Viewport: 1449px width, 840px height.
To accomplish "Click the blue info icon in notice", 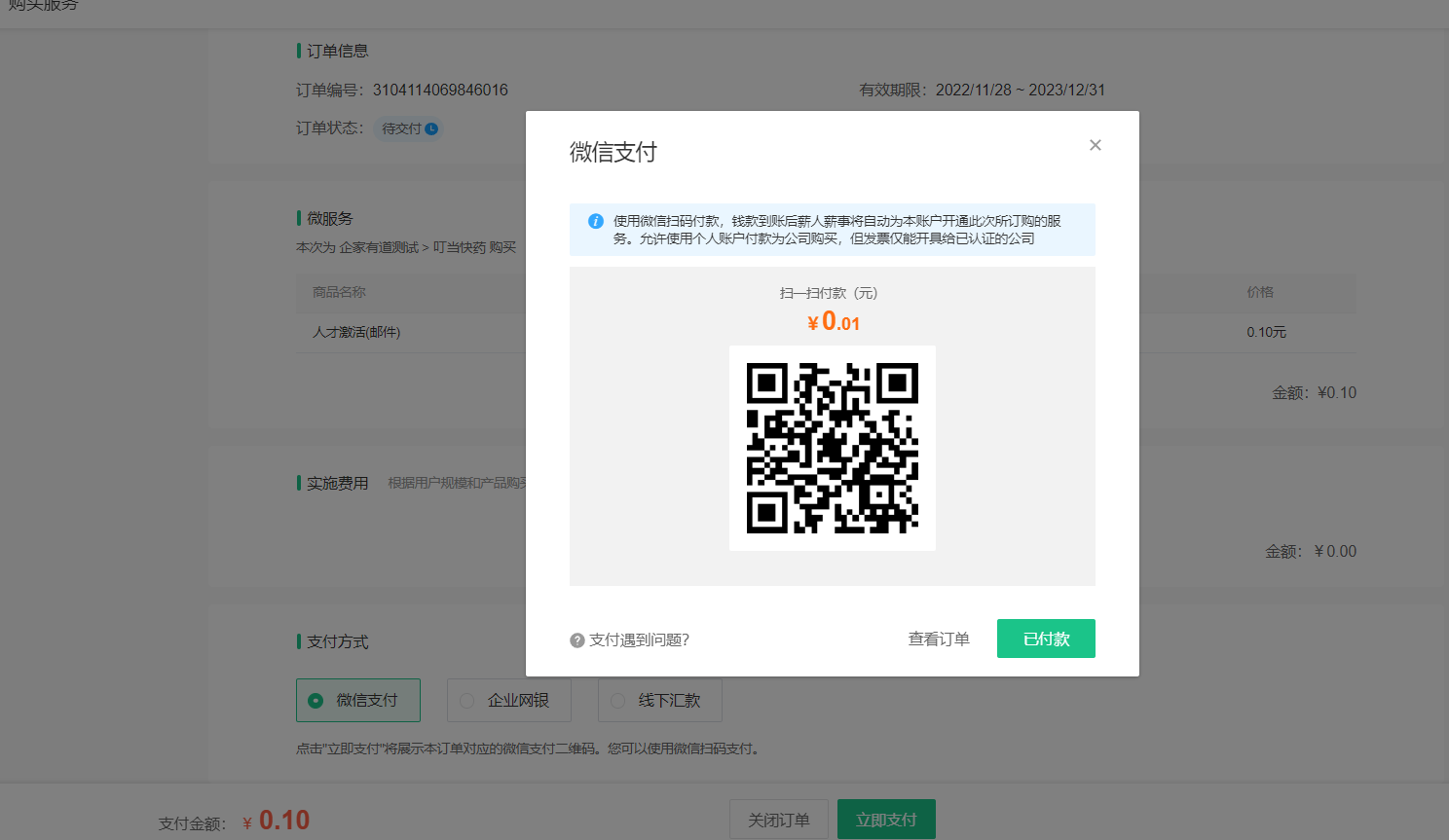I will coord(596,221).
